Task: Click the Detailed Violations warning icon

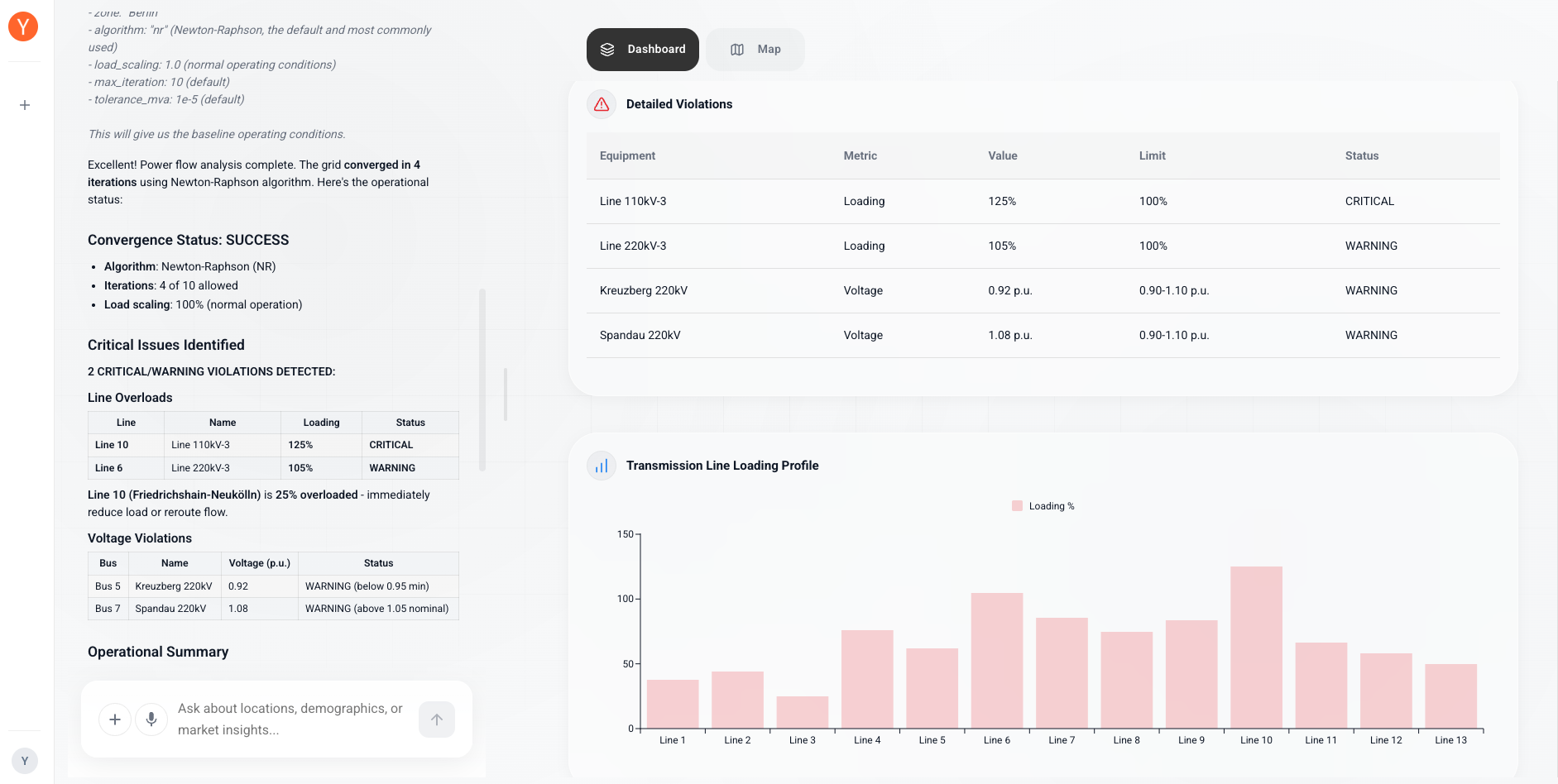Action: (x=602, y=104)
